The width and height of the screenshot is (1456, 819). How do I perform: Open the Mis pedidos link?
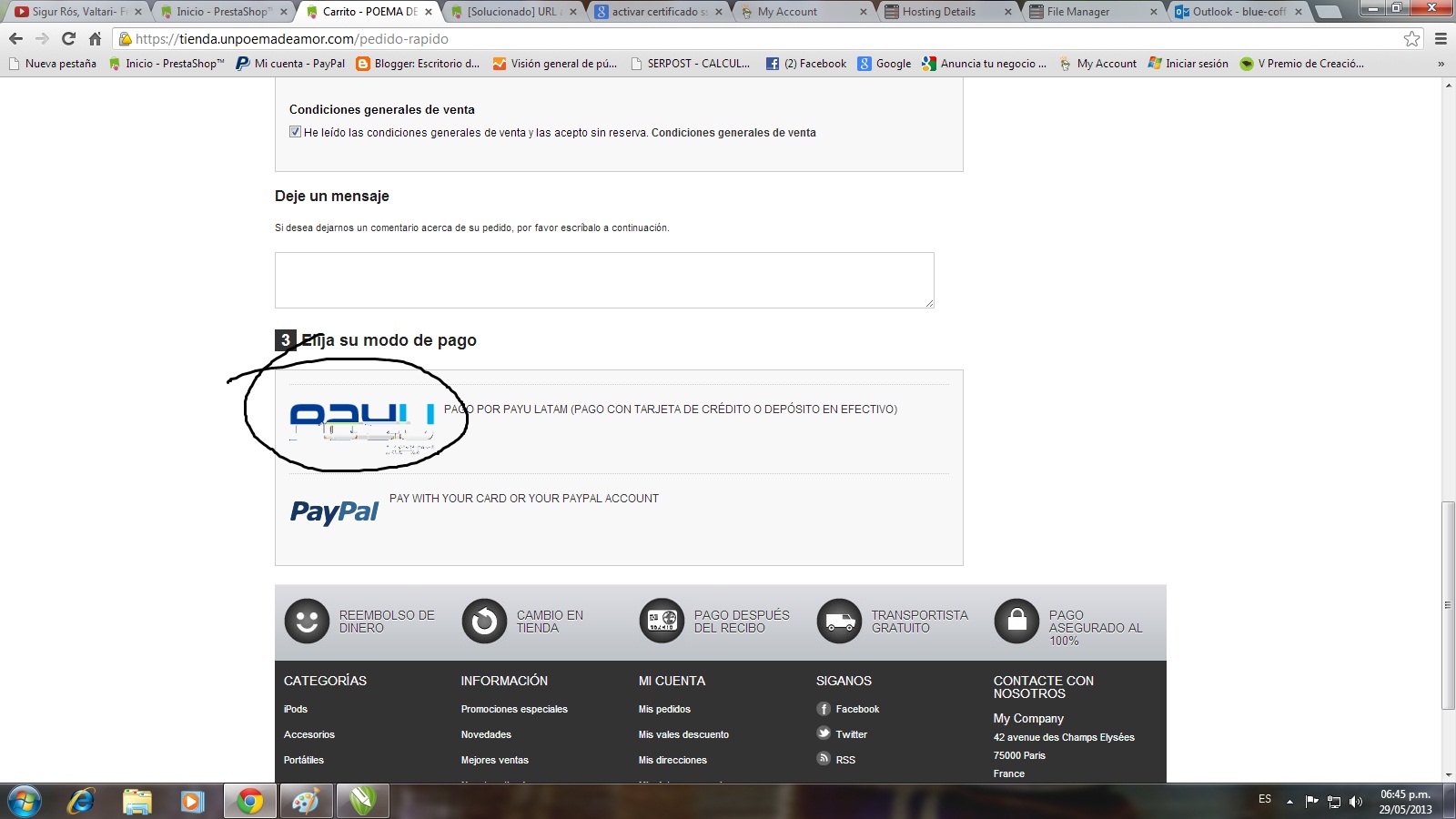click(x=664, y=709)
